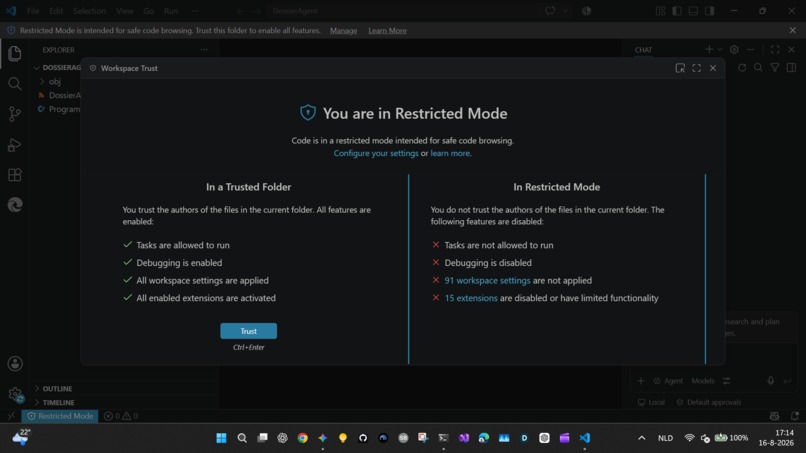Viewport: 806px width, 453px height.
Task: Open the Default approvals dropdown
Action: (709, 402)
